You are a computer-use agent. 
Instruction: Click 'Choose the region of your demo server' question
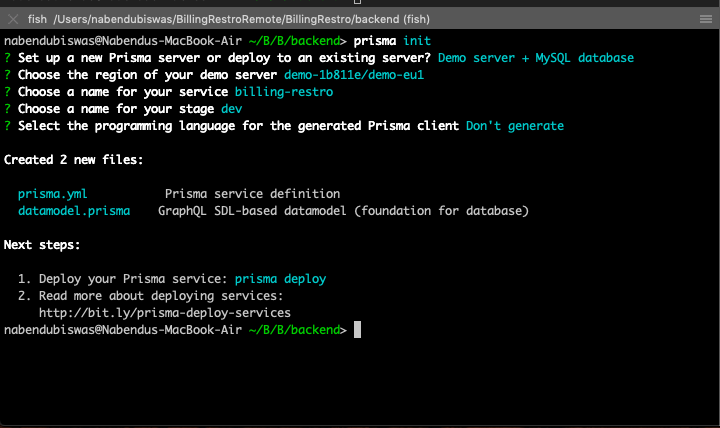[x=147, y=75]
